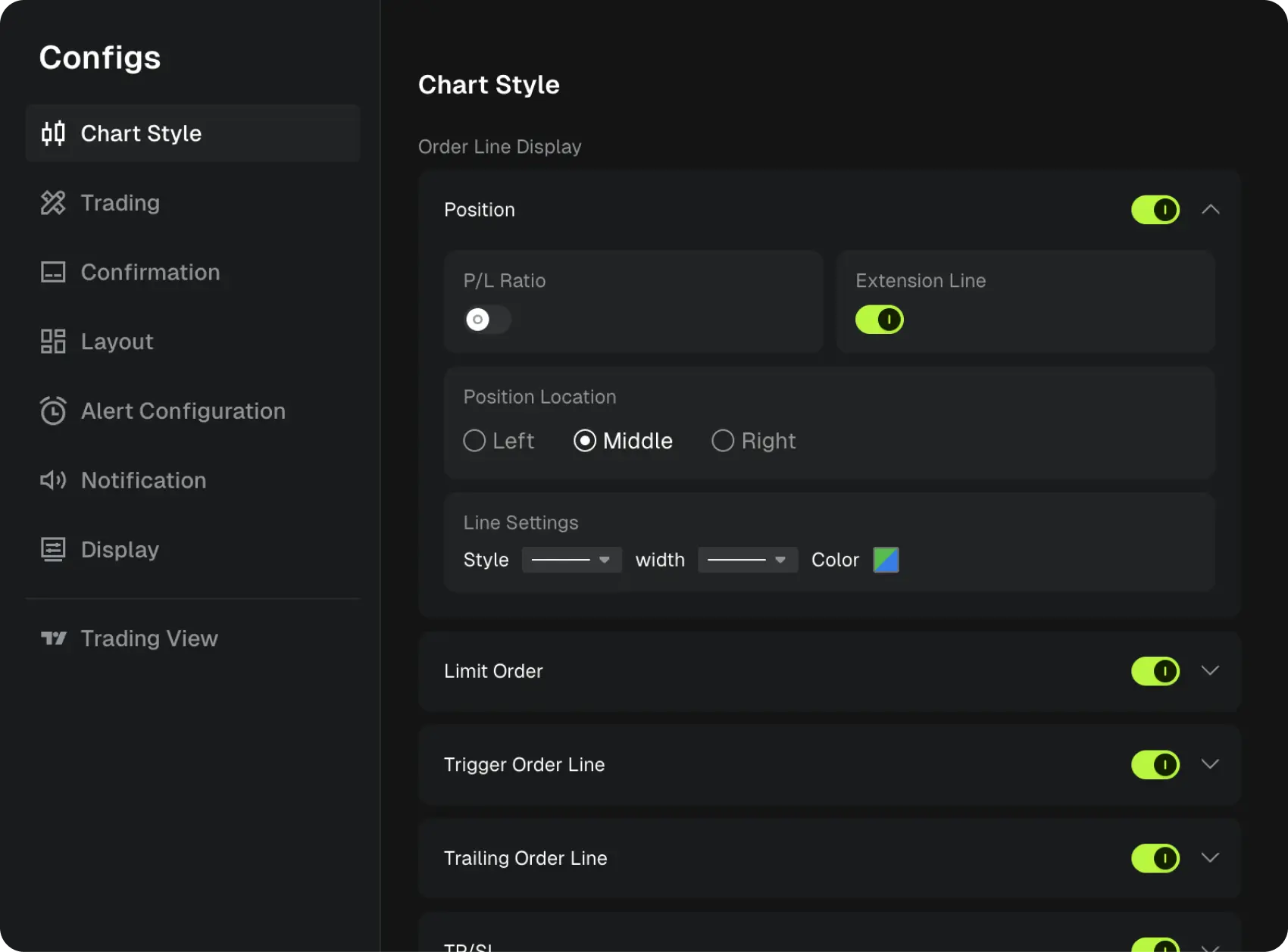Click the Chart Style candlestick icon
The image size is (1288, 952).
53,133
